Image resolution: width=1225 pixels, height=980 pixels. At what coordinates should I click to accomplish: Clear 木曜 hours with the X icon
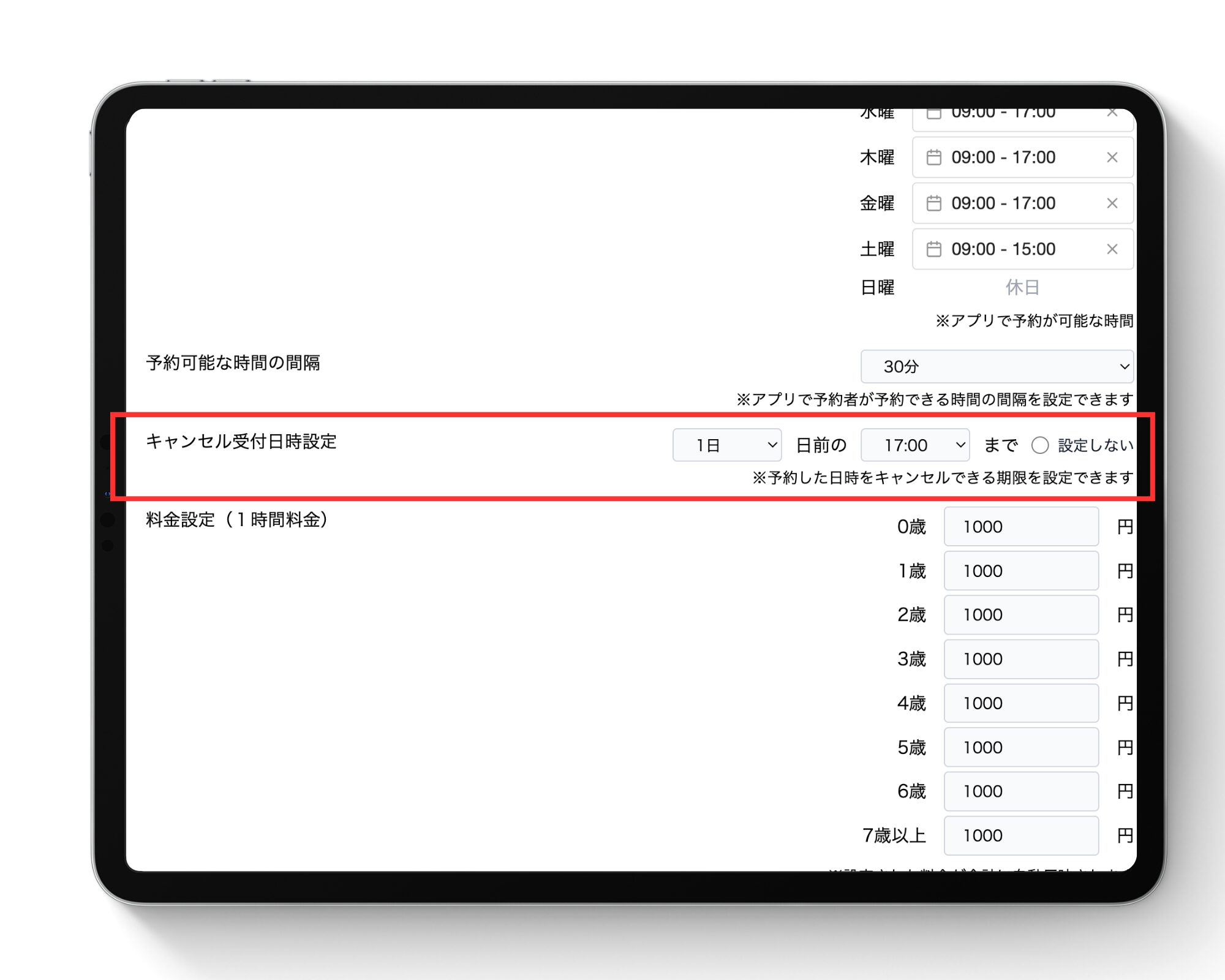click(x=1112, y=157)
